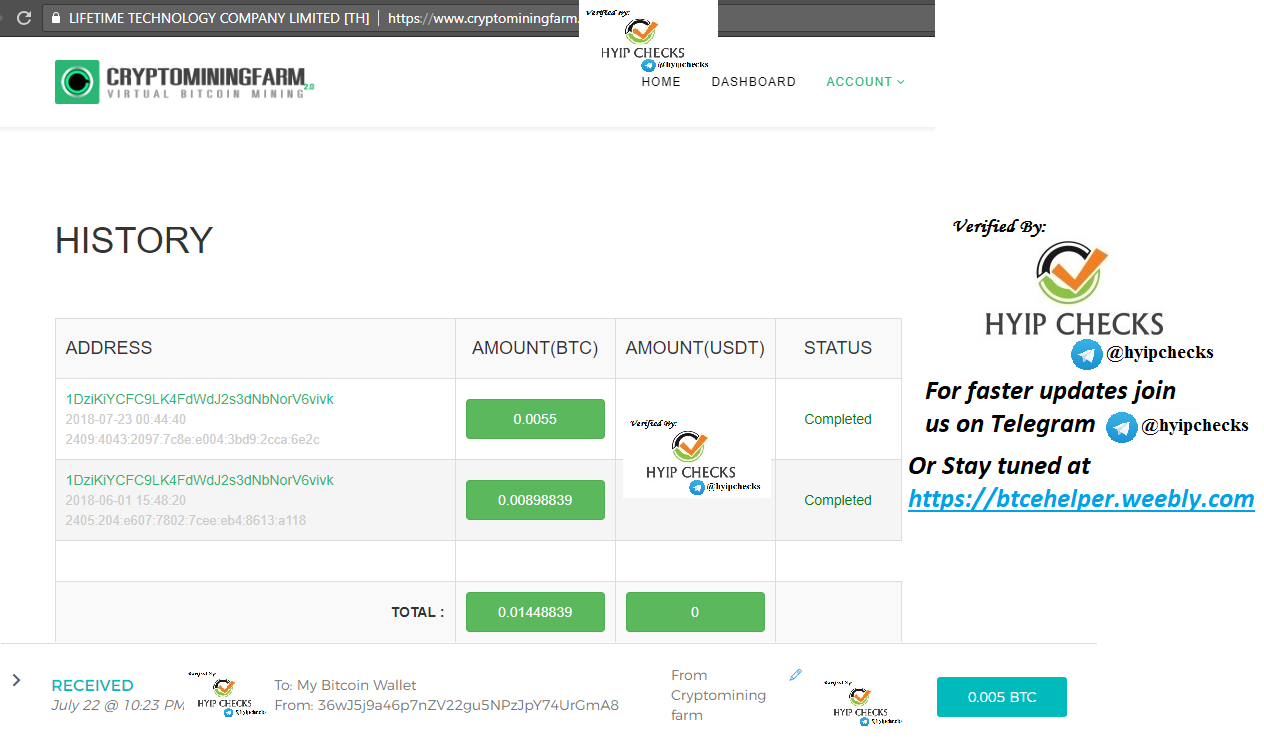Click the From Cryptomining farm note
Viewport: 1264px width, 746px height.
point(719,695)
